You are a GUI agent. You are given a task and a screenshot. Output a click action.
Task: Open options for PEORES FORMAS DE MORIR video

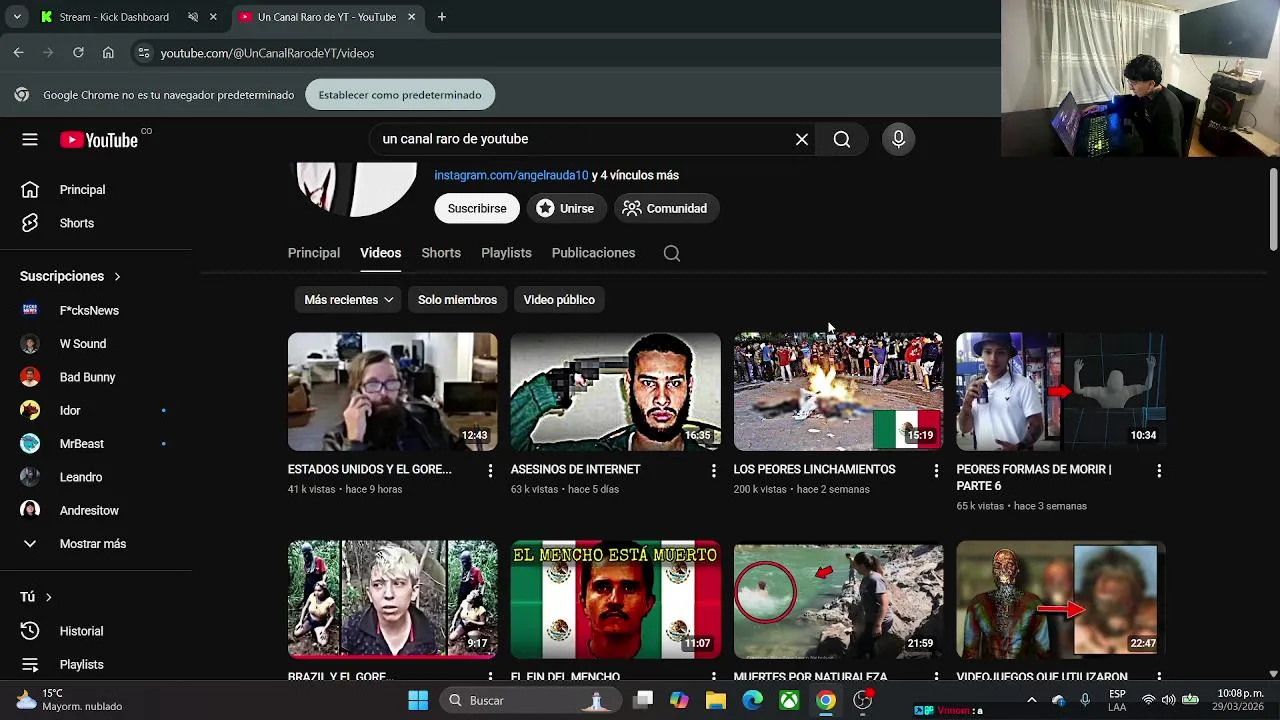tap(1159, 470)
